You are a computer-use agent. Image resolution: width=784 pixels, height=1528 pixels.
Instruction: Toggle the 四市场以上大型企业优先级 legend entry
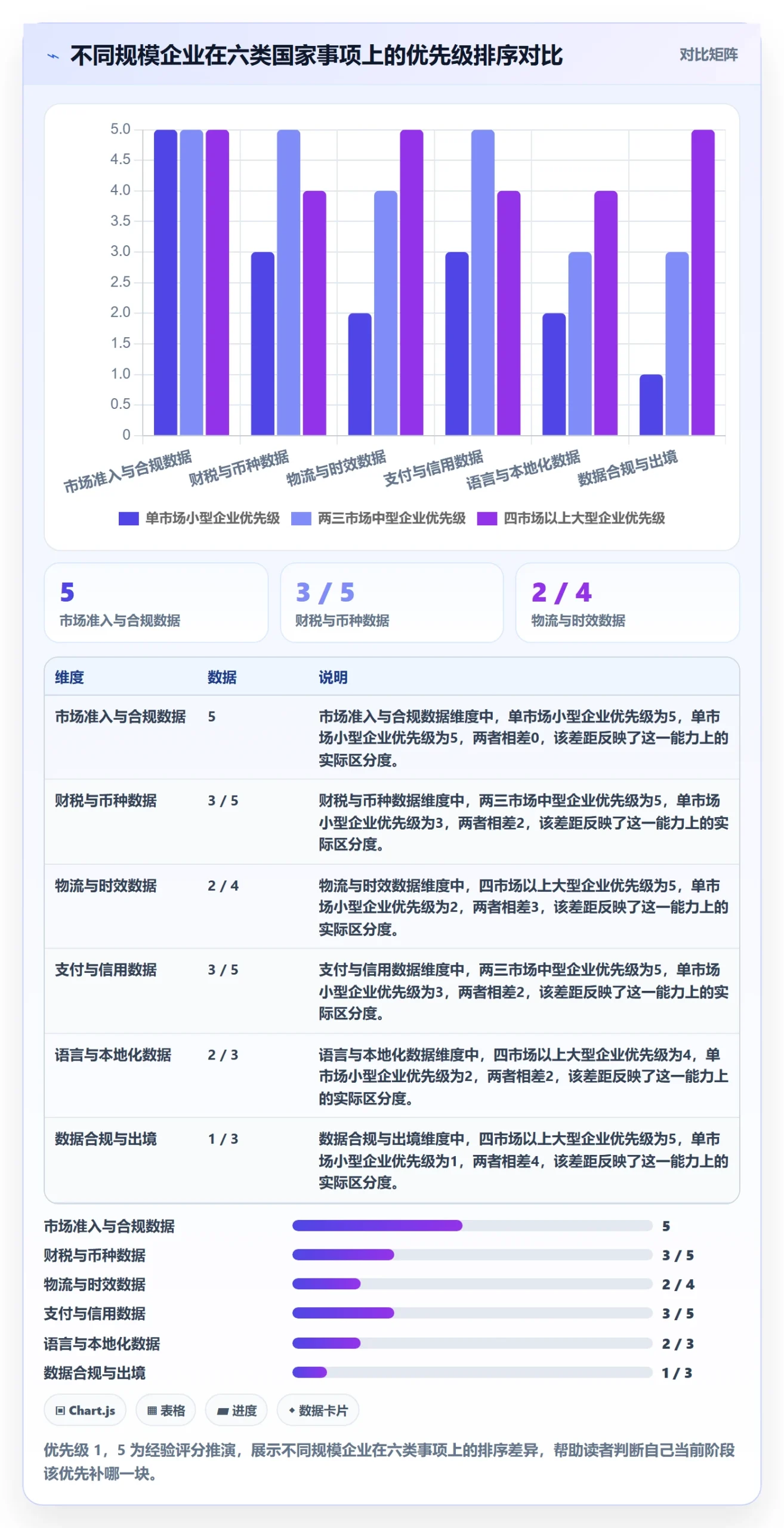[x=571, y=518]
